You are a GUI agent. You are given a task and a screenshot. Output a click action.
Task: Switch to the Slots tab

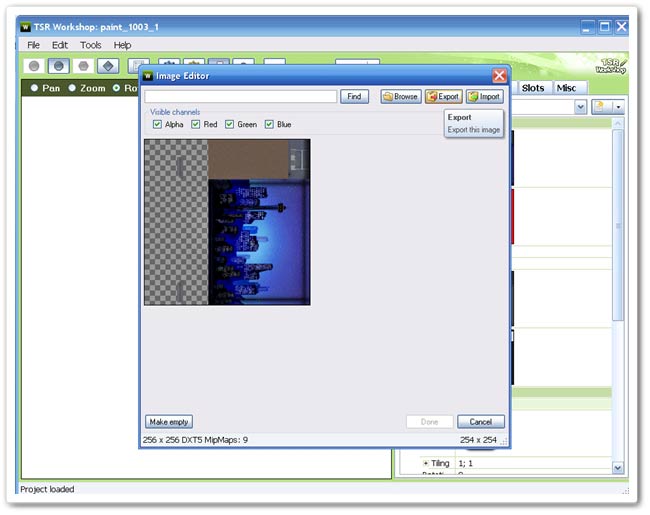tap(533, 88)
